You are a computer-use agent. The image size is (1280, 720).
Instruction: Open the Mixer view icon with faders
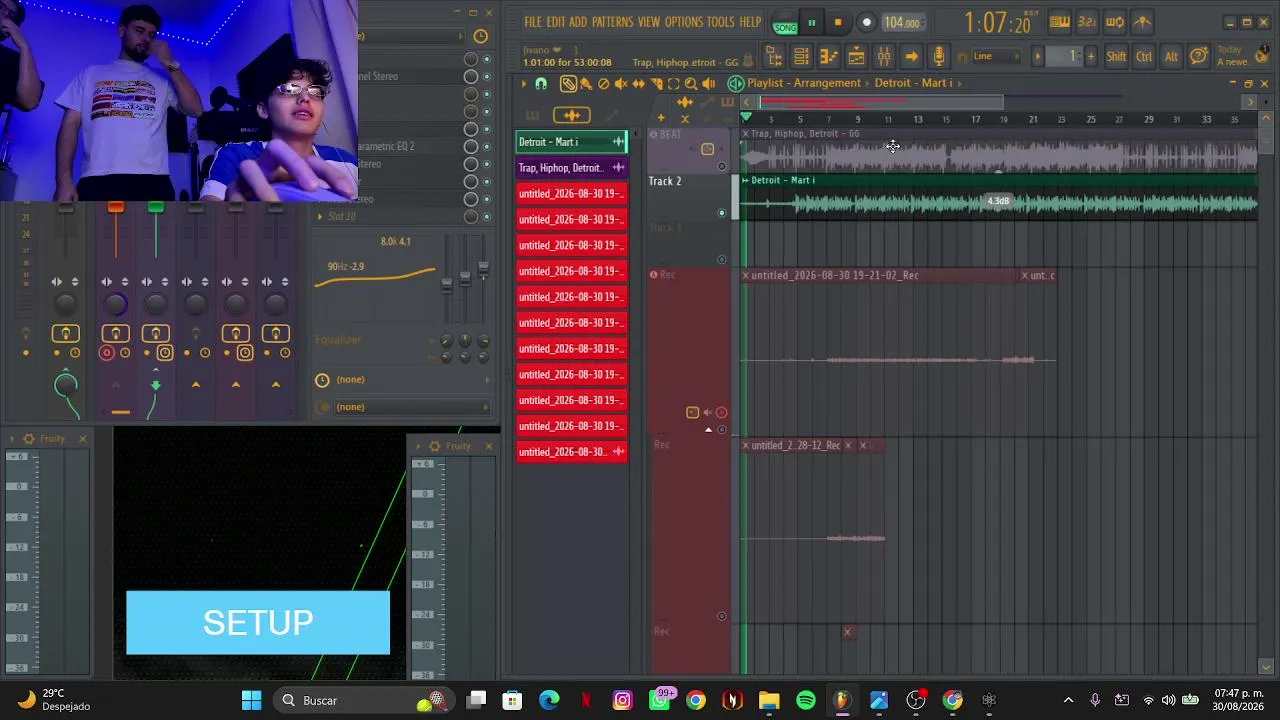click(884, 56)
